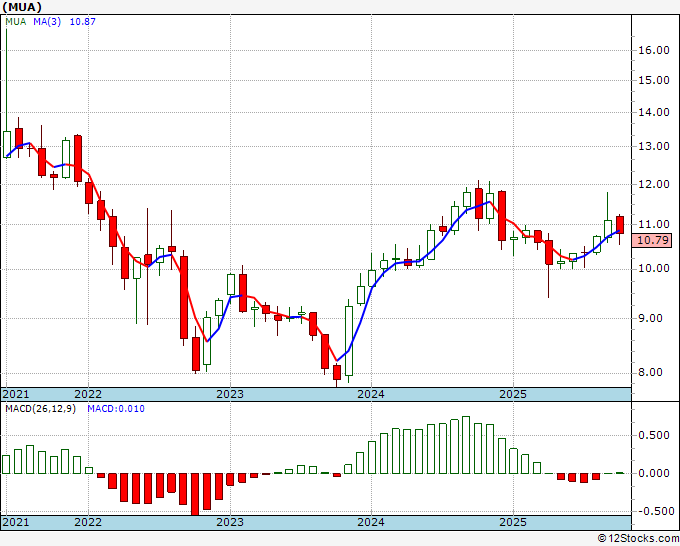This screenshot has height=546, width=680.
Task: Select the MACD(26,12,9) indicator label
Action: [40, 409]
